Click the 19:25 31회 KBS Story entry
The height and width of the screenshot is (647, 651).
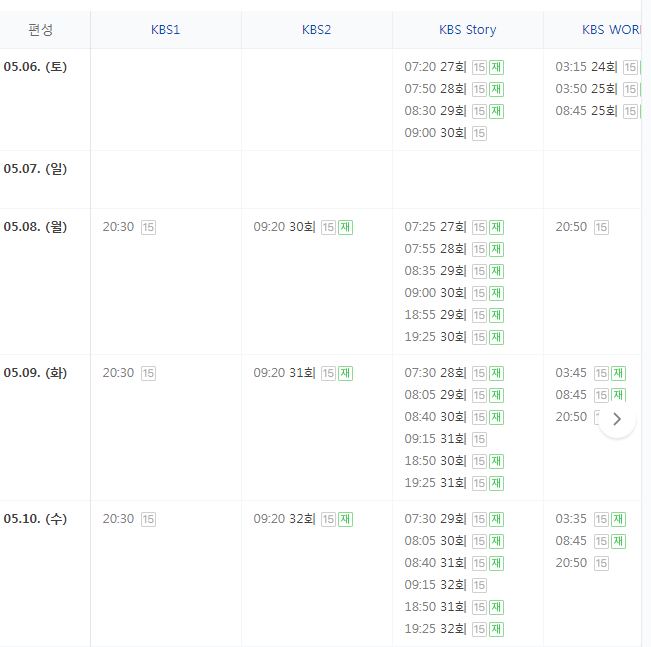click(454, 483)
